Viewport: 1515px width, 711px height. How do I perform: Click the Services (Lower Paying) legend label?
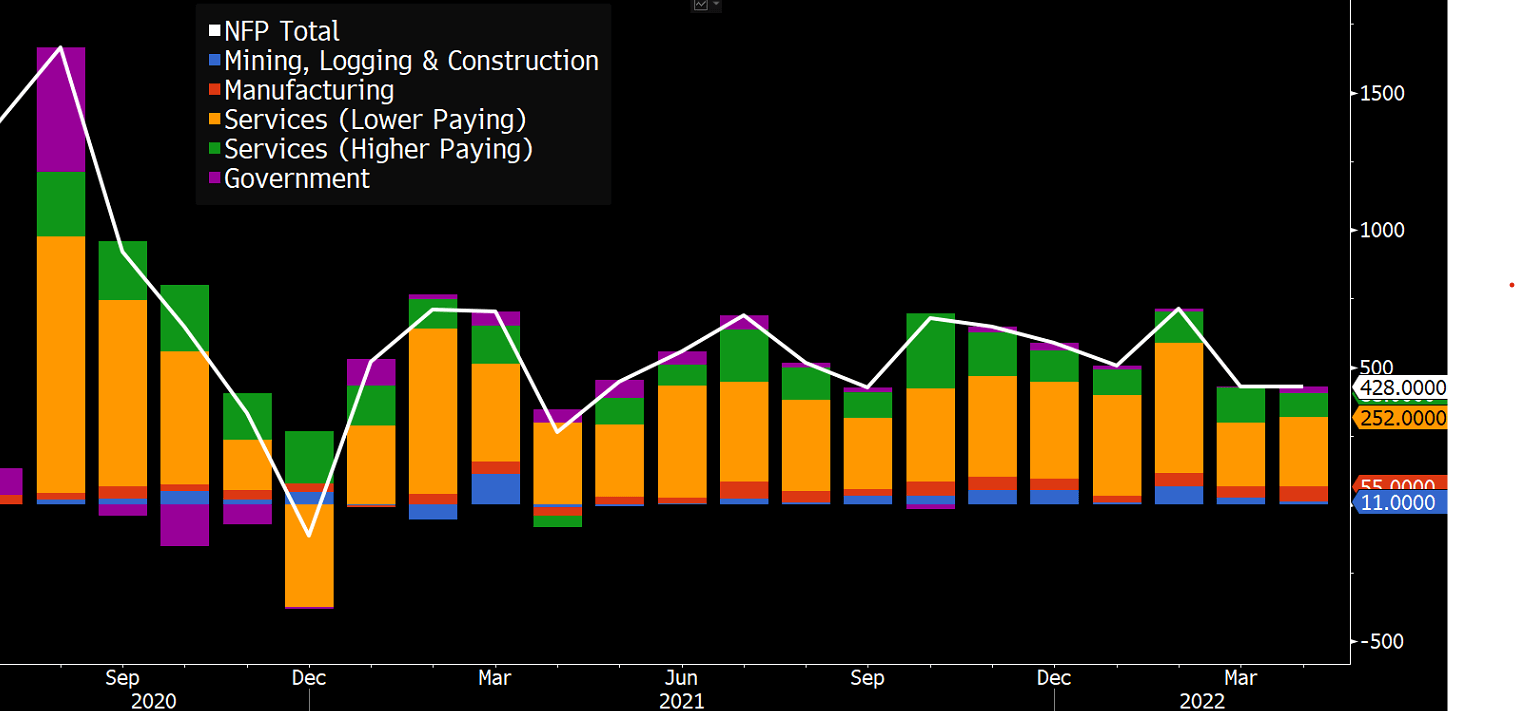[x=375, y=120]
